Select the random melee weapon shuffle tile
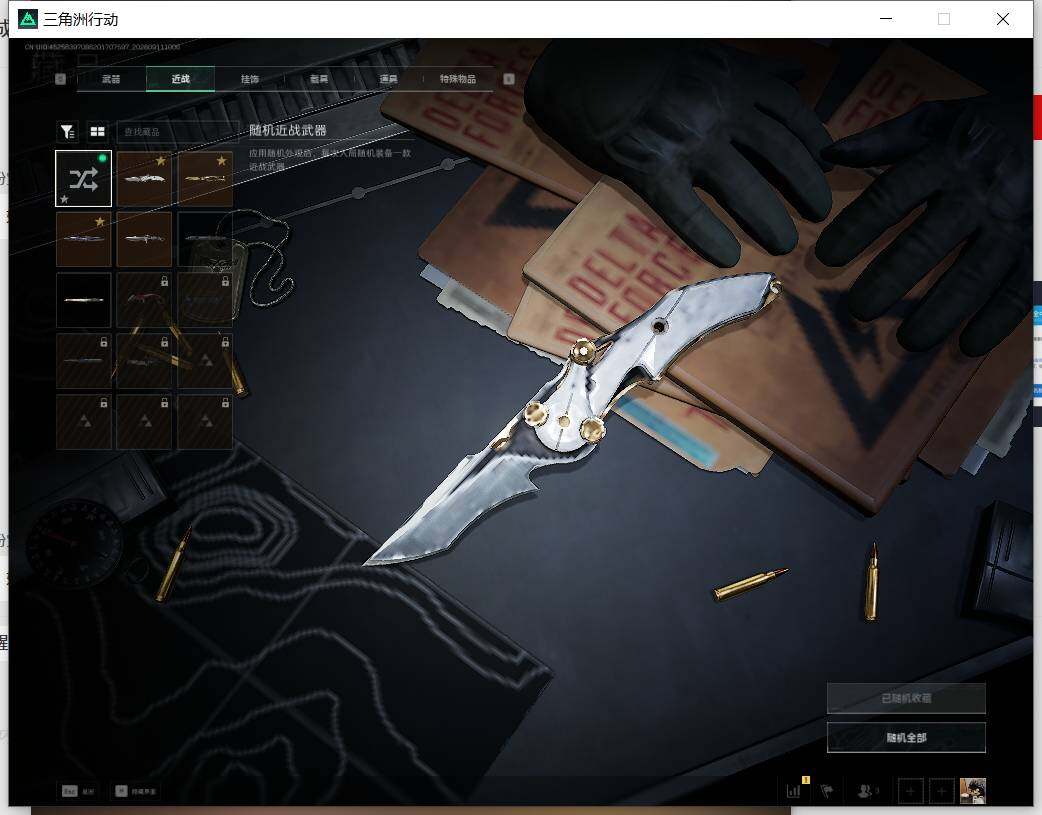 tap(84, 178)
